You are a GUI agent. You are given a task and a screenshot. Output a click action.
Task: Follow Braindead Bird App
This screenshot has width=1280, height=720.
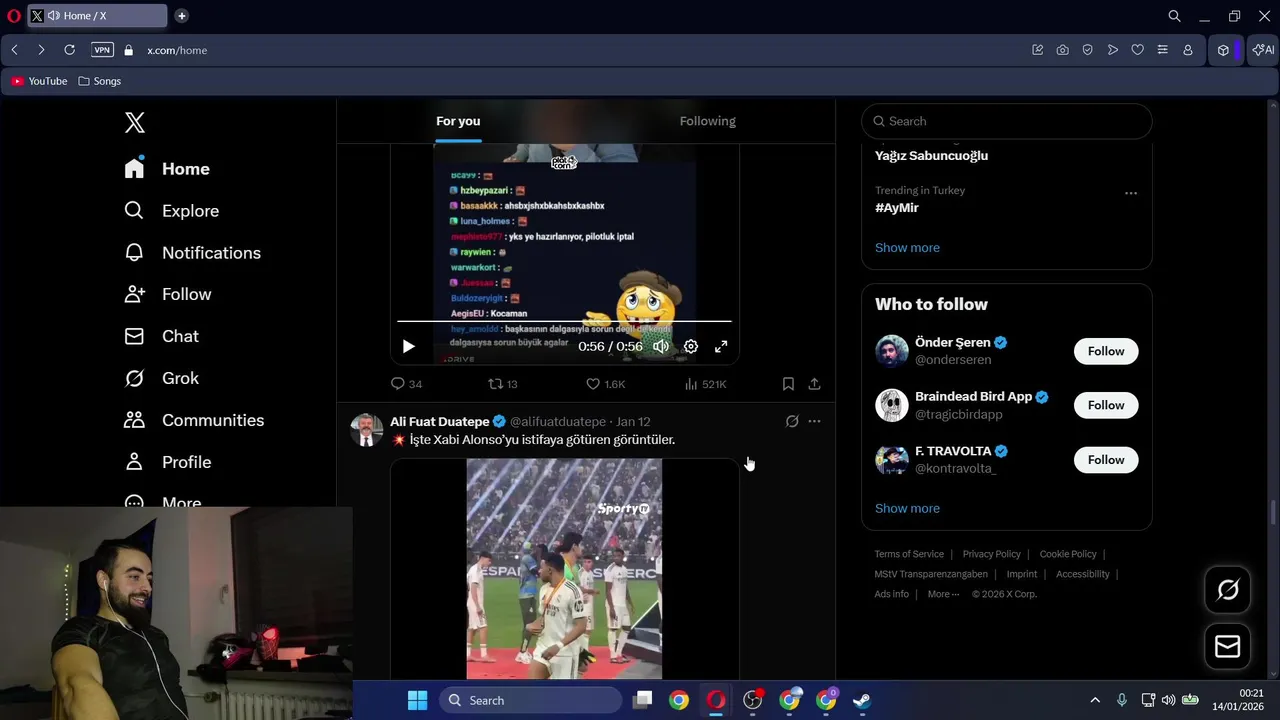point(1106,405)
